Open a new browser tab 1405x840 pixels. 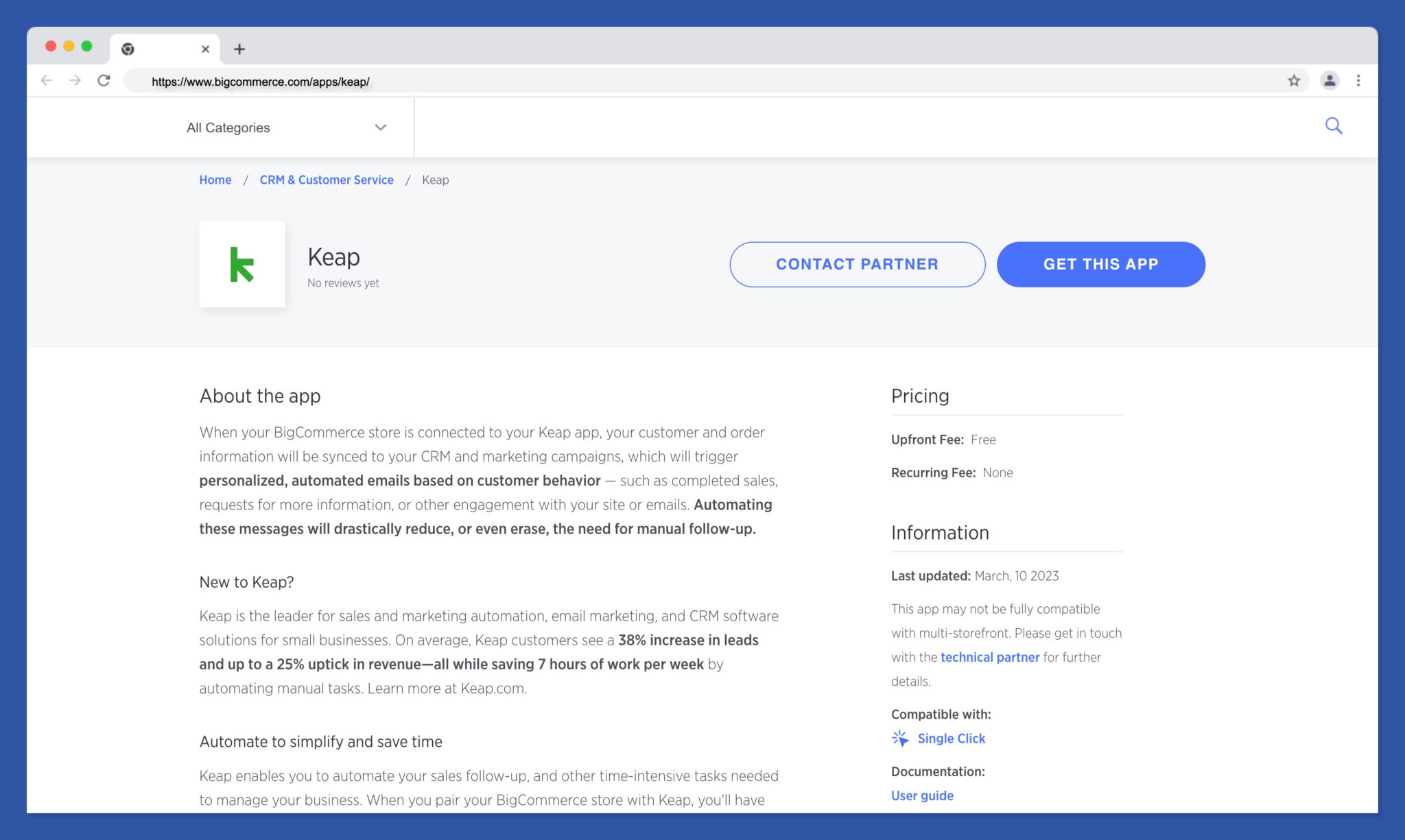(x=239, y=49)
